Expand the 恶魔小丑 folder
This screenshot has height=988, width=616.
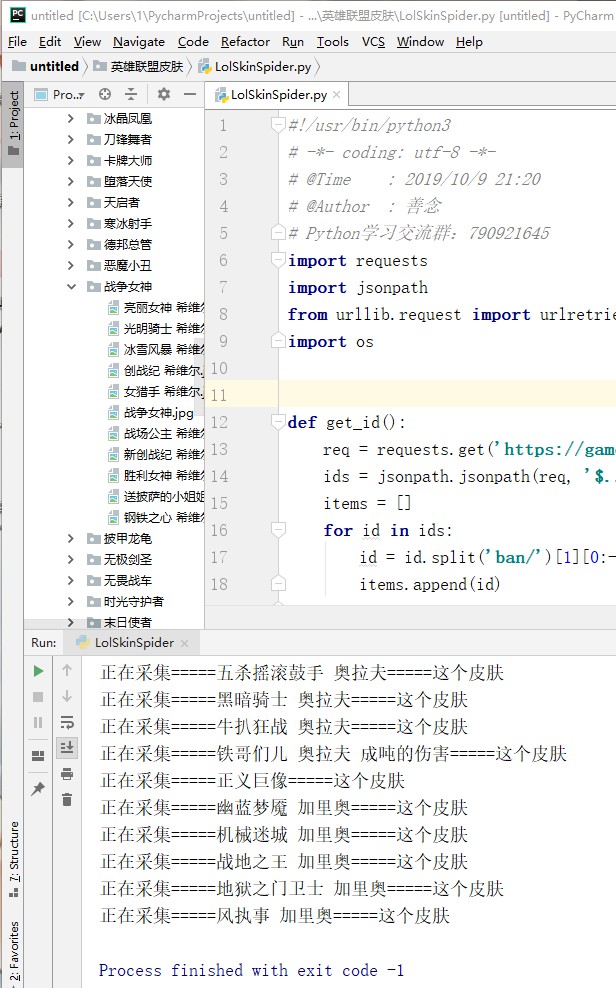71,265
